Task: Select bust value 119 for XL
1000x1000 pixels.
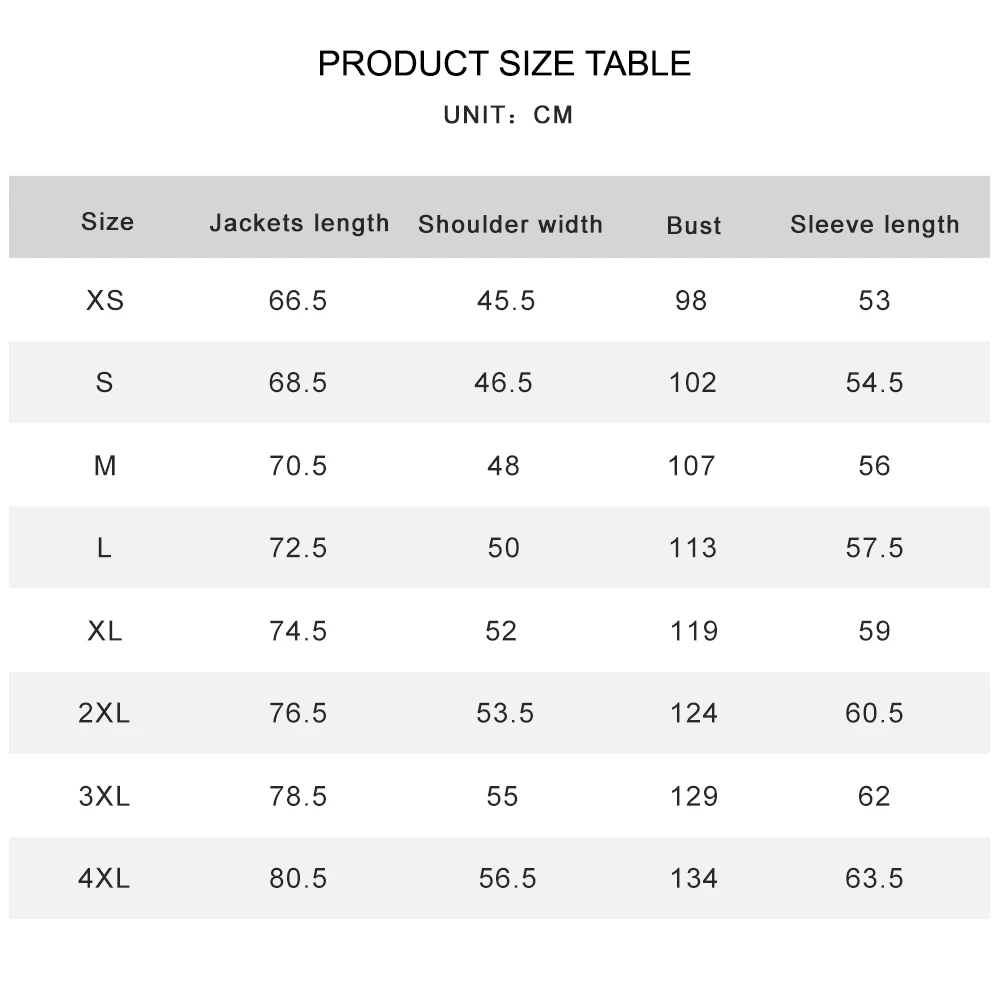Action: click(694, 631)
